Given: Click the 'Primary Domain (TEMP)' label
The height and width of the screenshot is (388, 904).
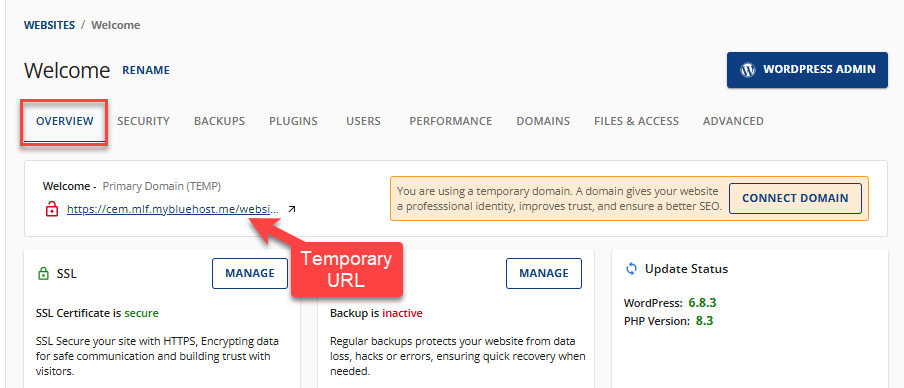Looking at the screenshot, I should pyautogui.click(x=162, y=186).
